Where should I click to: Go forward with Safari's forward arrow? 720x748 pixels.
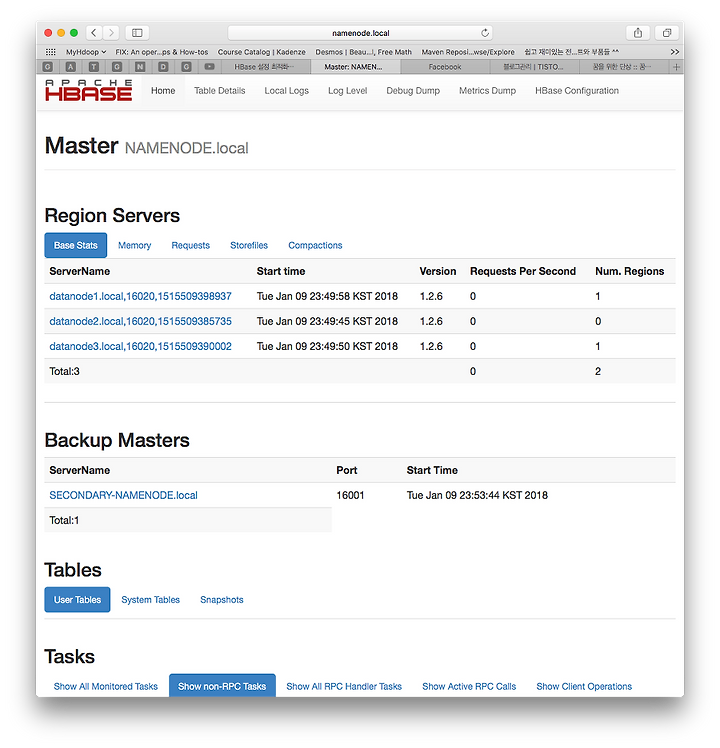[x=111, y=32]
